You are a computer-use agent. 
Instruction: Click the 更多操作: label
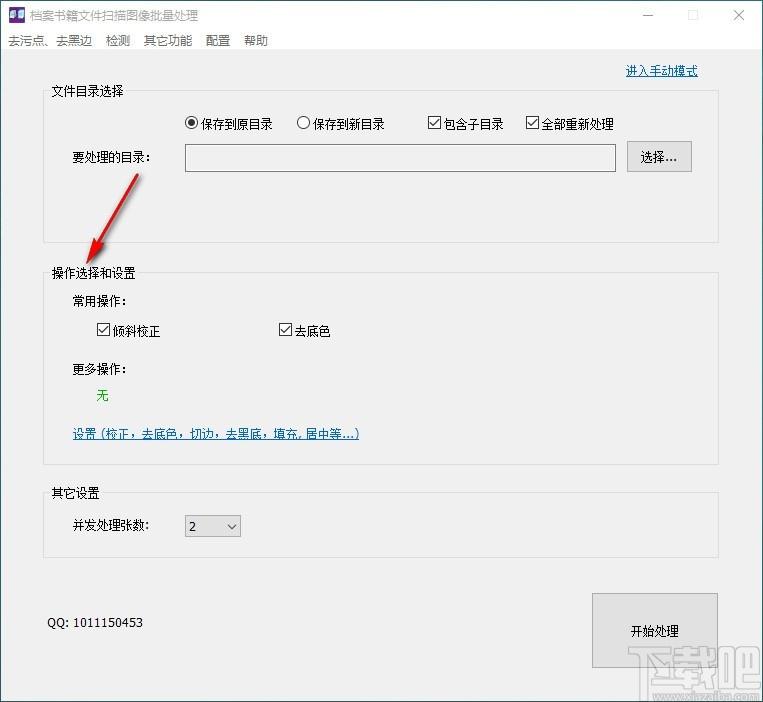click(99, 369)
